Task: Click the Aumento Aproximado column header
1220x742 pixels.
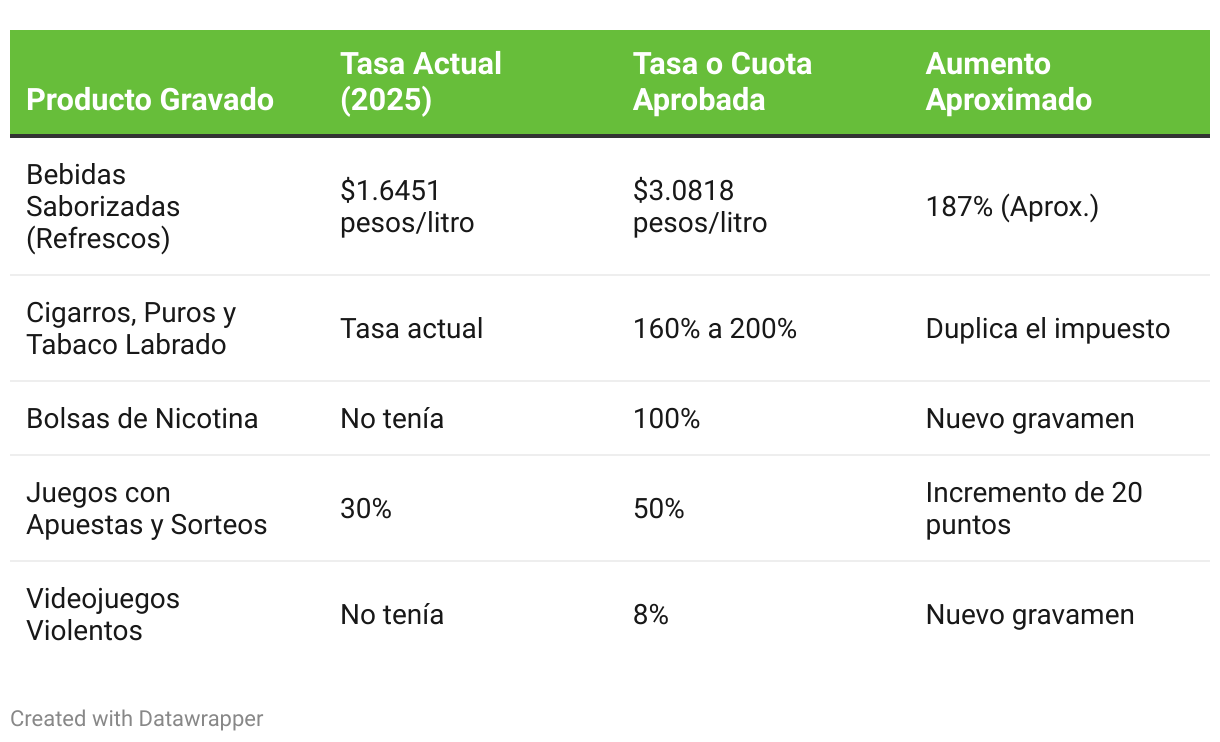Action: (1008, 82)
